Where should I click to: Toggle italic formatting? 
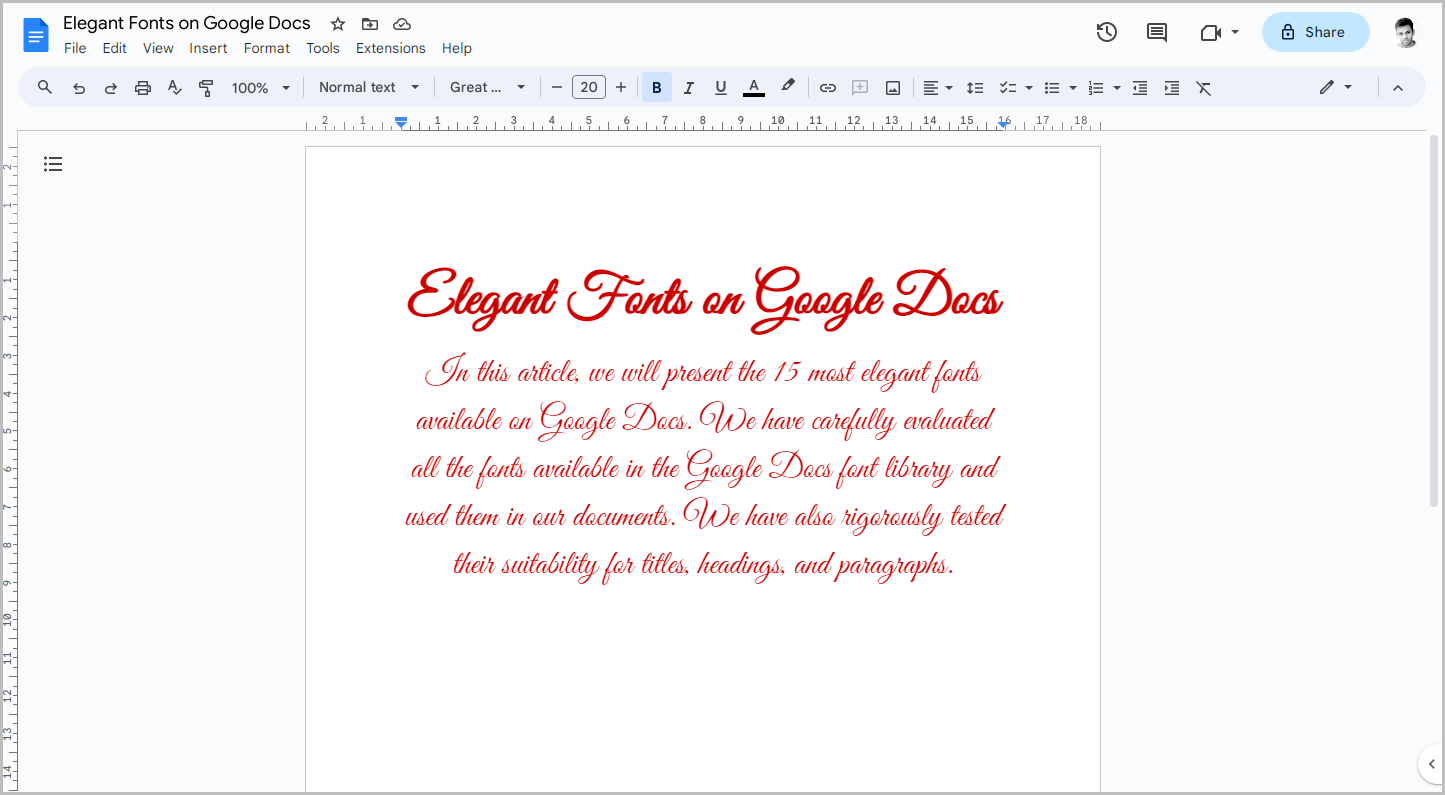pyautogui.click(x=688, y=87)
